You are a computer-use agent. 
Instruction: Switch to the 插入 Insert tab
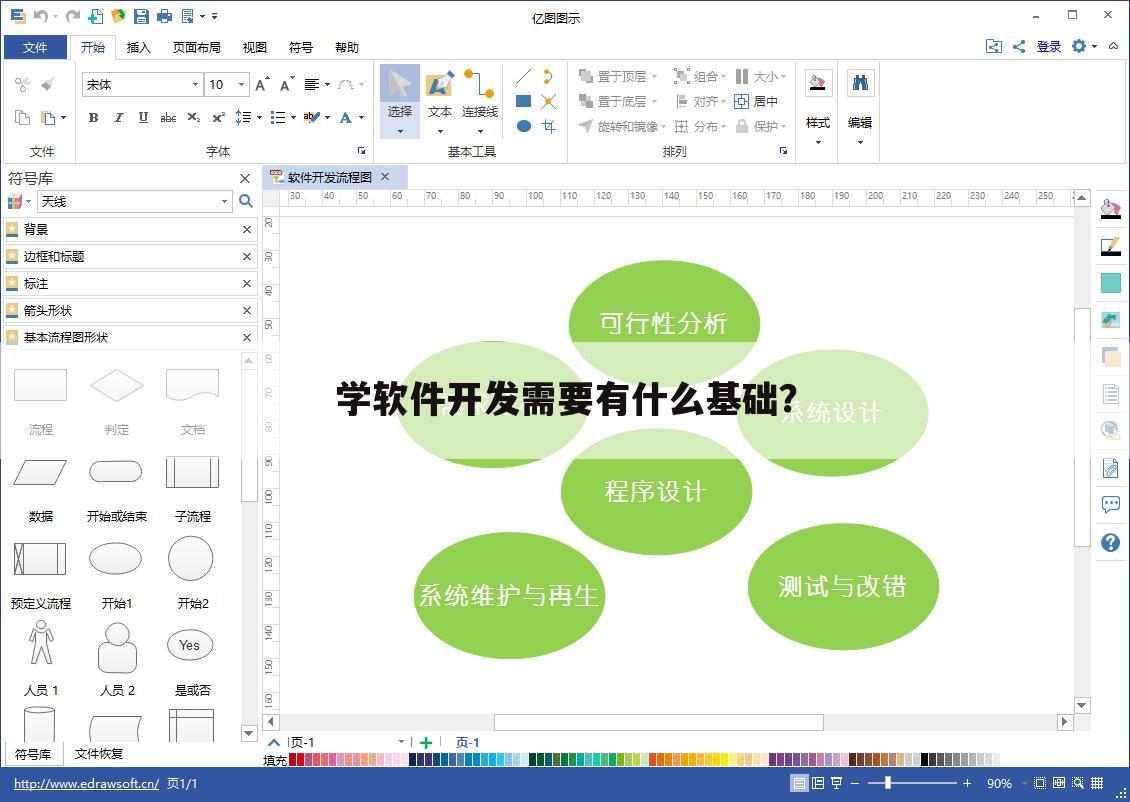pyautogui.click(x=138, y=47)
